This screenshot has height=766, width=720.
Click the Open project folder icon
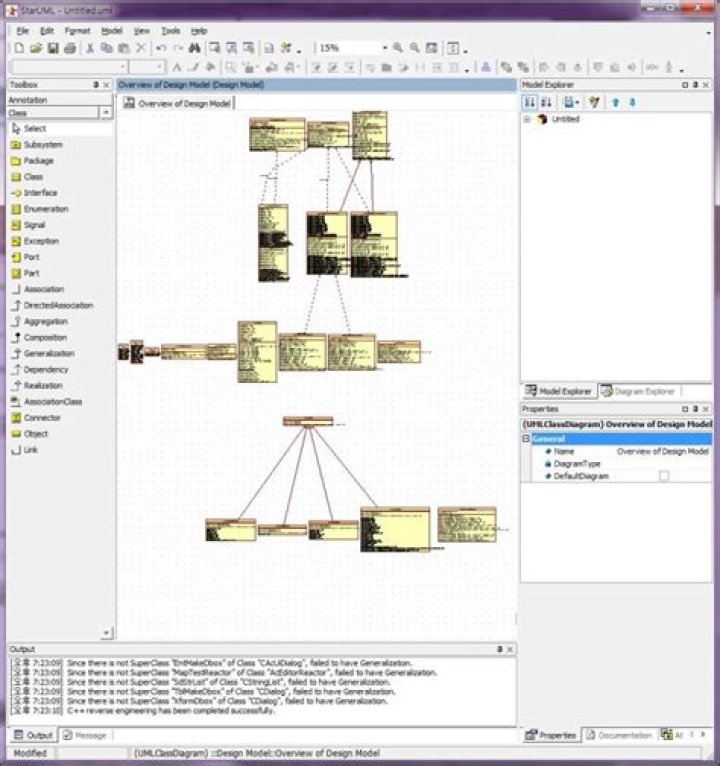coord(36,48)
